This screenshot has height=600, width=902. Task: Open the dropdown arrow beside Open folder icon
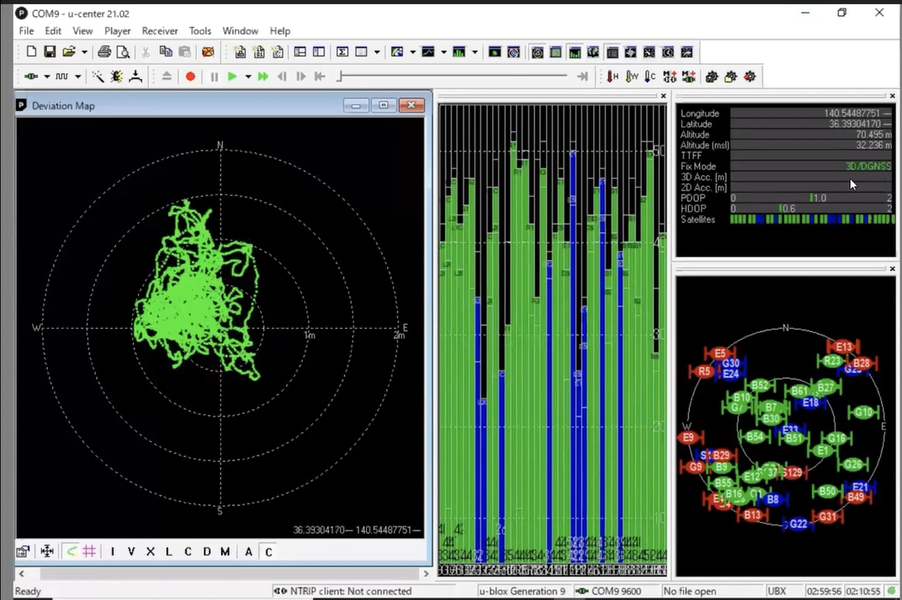[x=84, y=52]
